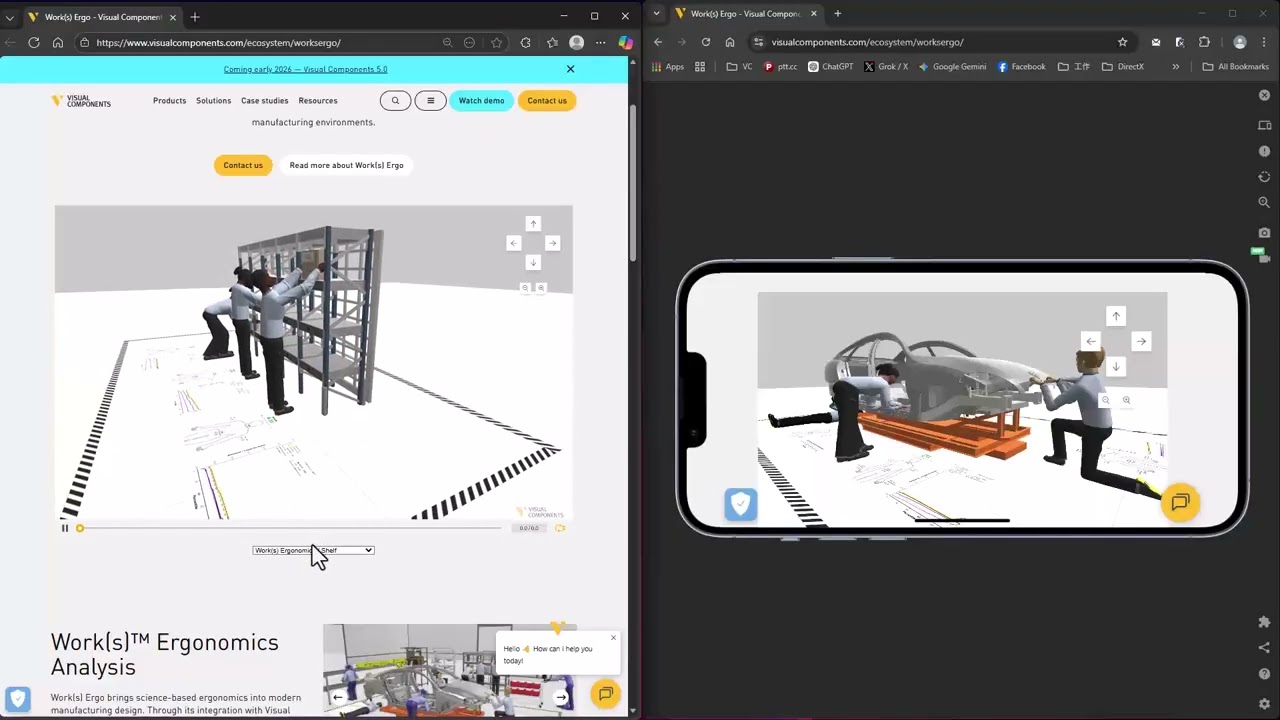Click the right browser address bar
Screen dimensions: 1280x720
coord(945,42)
